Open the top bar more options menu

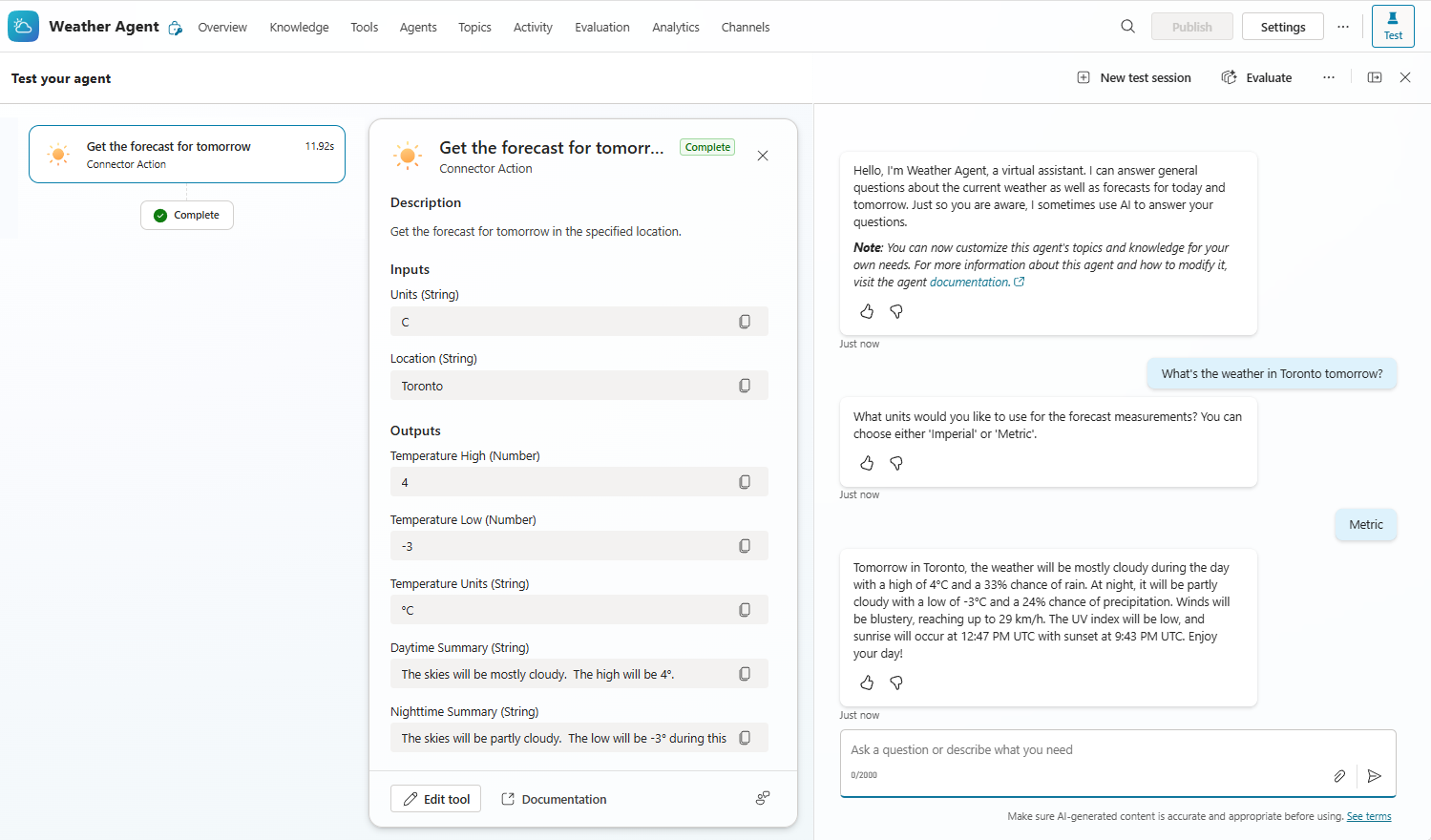tap(1343, 27)
